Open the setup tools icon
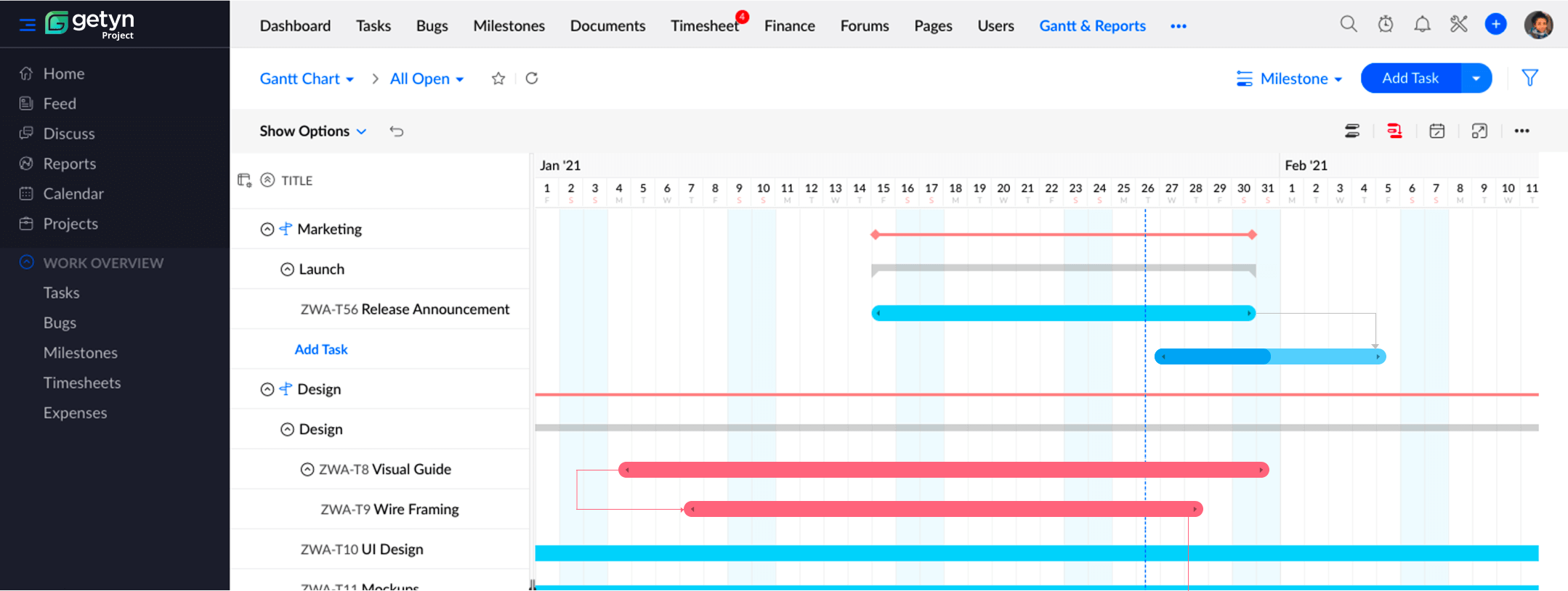1568x591 pixels. click(1458, 24)
